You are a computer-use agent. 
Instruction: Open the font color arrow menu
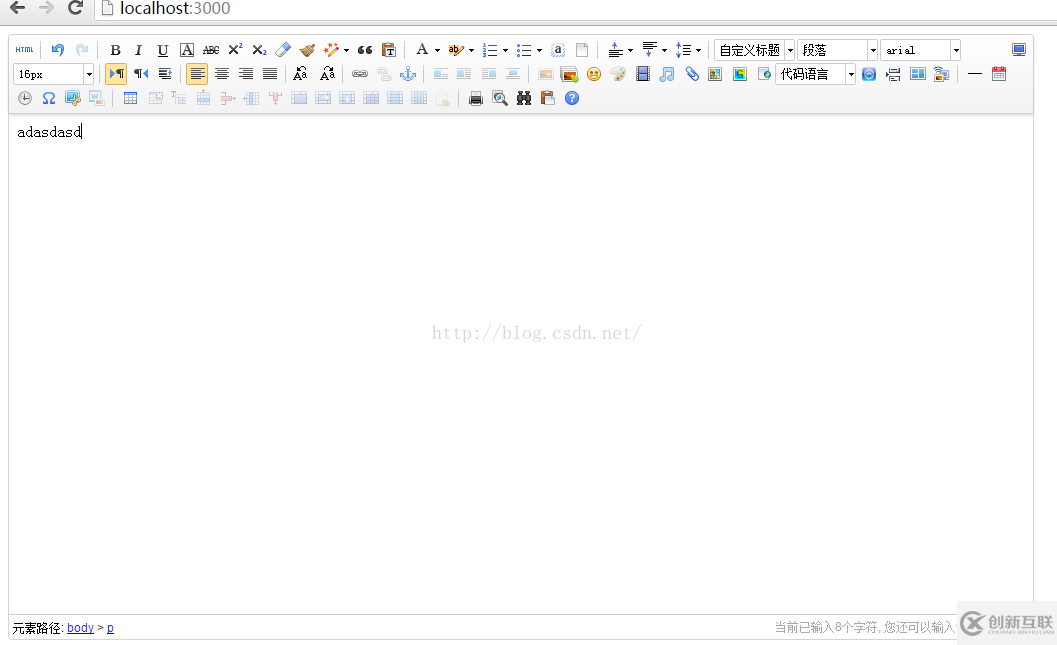click(x=437, y=51)
